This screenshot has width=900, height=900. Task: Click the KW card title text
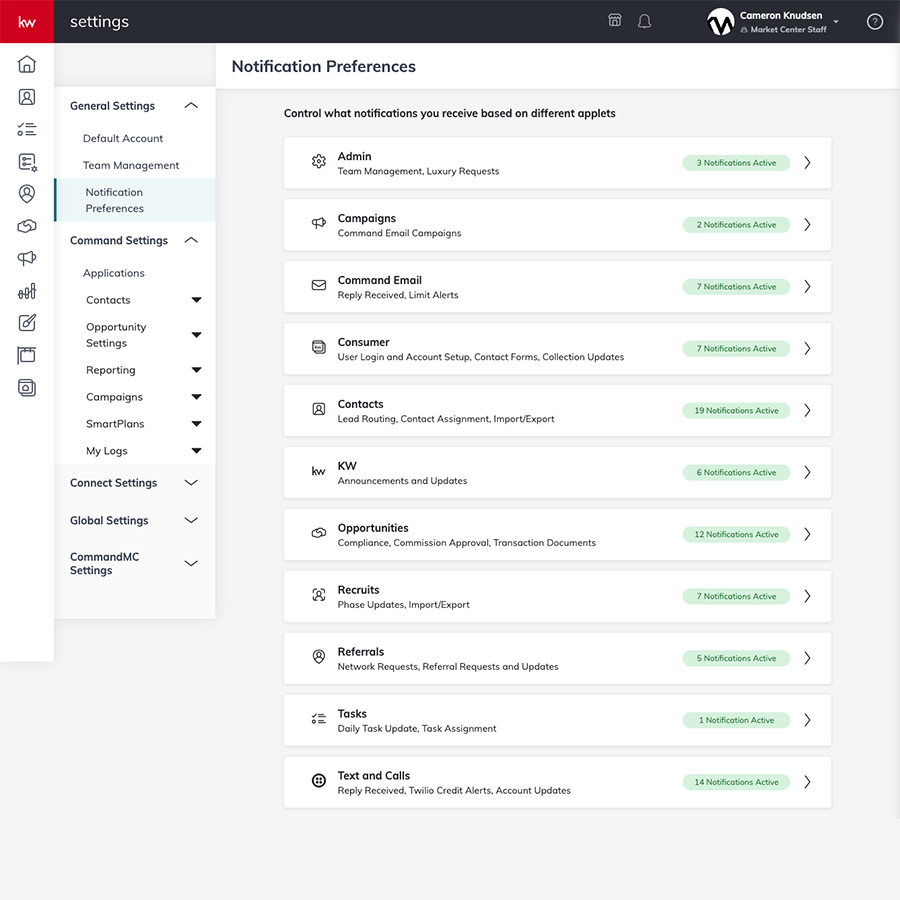coord(347,466)
